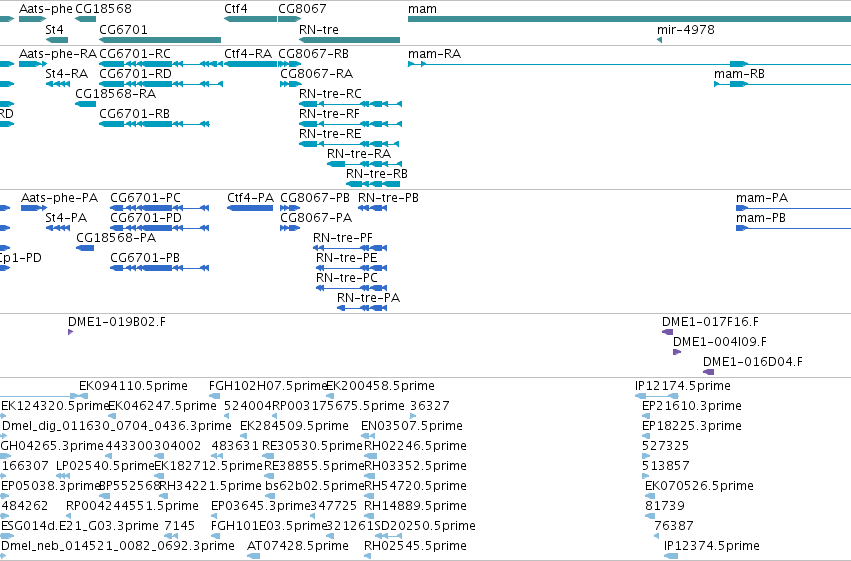Select the FGH102H07.5prime feature
The image size is (851, 561).
215,396
